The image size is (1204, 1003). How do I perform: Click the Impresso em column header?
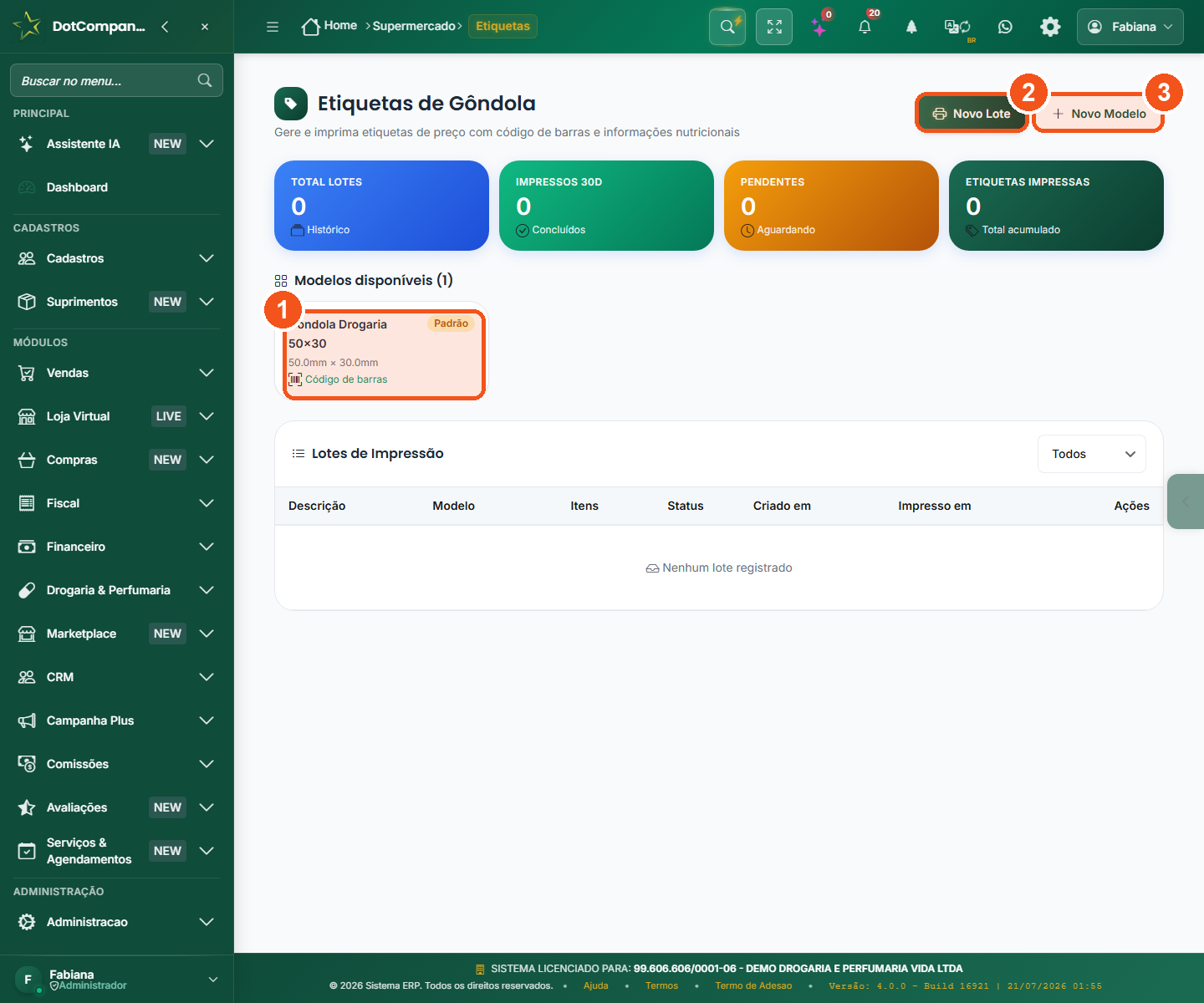click(x=935, y=506)
